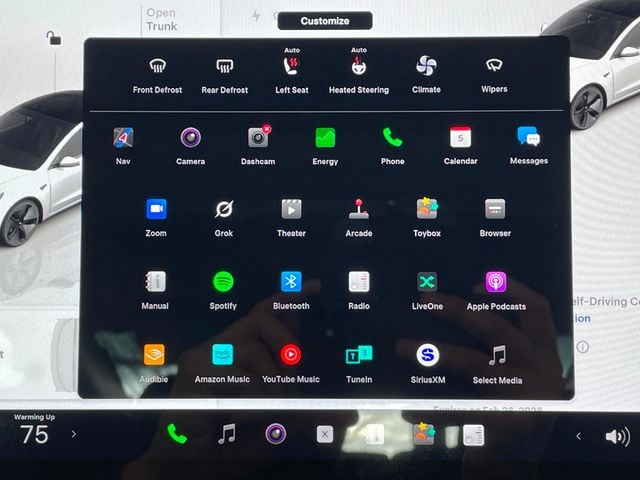This screenshot has width=640, height=480.
Task: Open the Nav app
Action: coord(123,139)
